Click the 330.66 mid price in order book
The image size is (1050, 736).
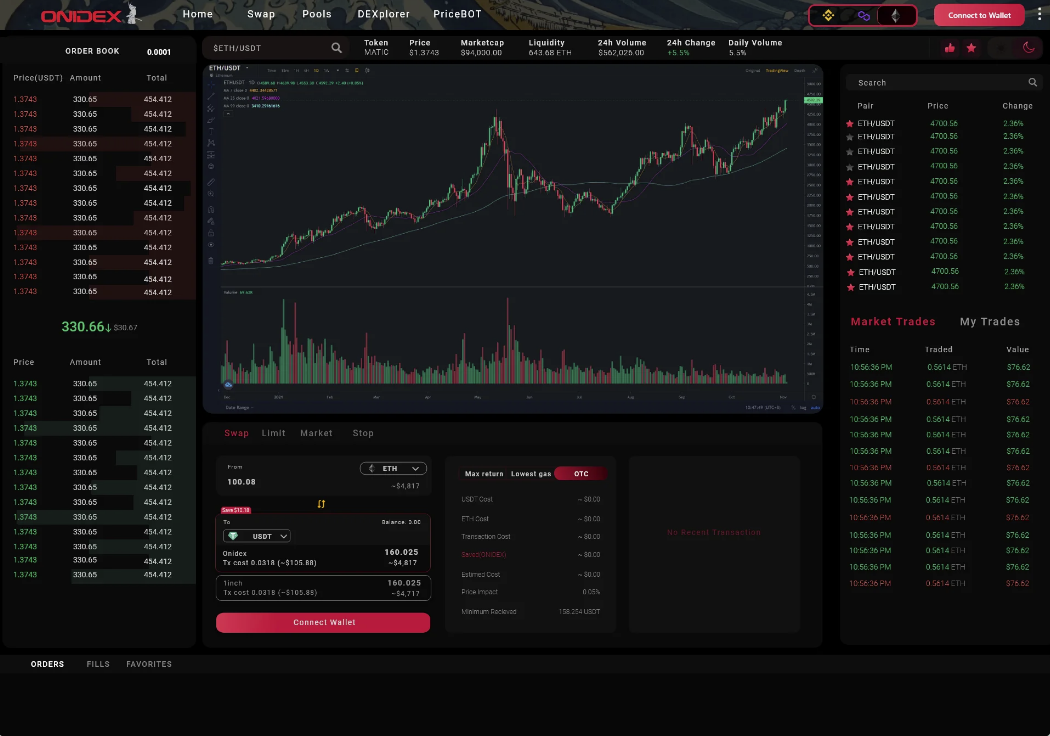point(83,327)
